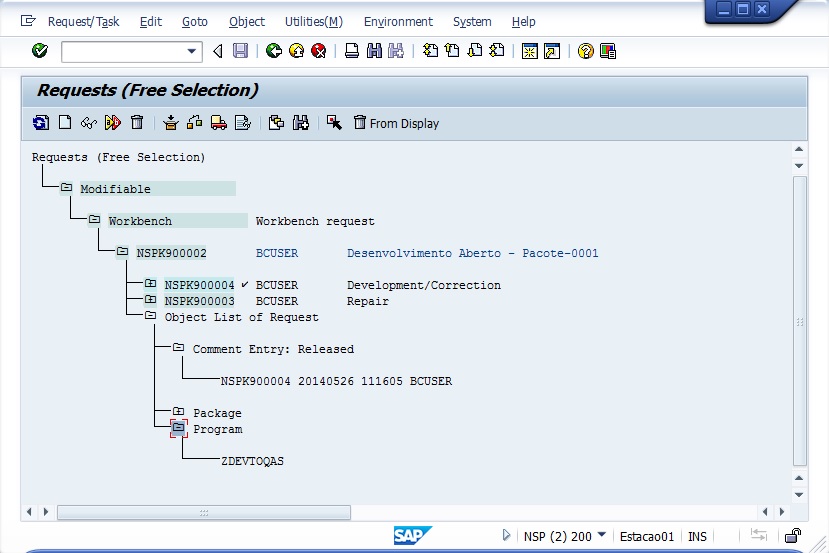Click the Create new request icon

pyautogui.click(x=65, y=123)
